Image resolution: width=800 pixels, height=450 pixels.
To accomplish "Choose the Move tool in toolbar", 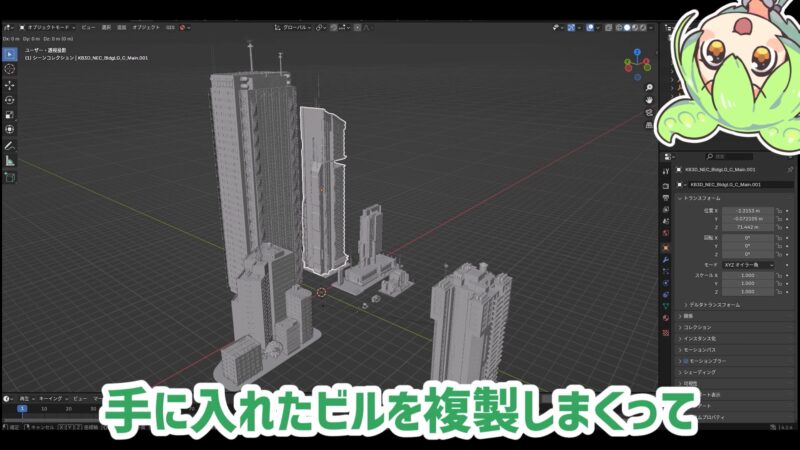I will coord(10,85).
